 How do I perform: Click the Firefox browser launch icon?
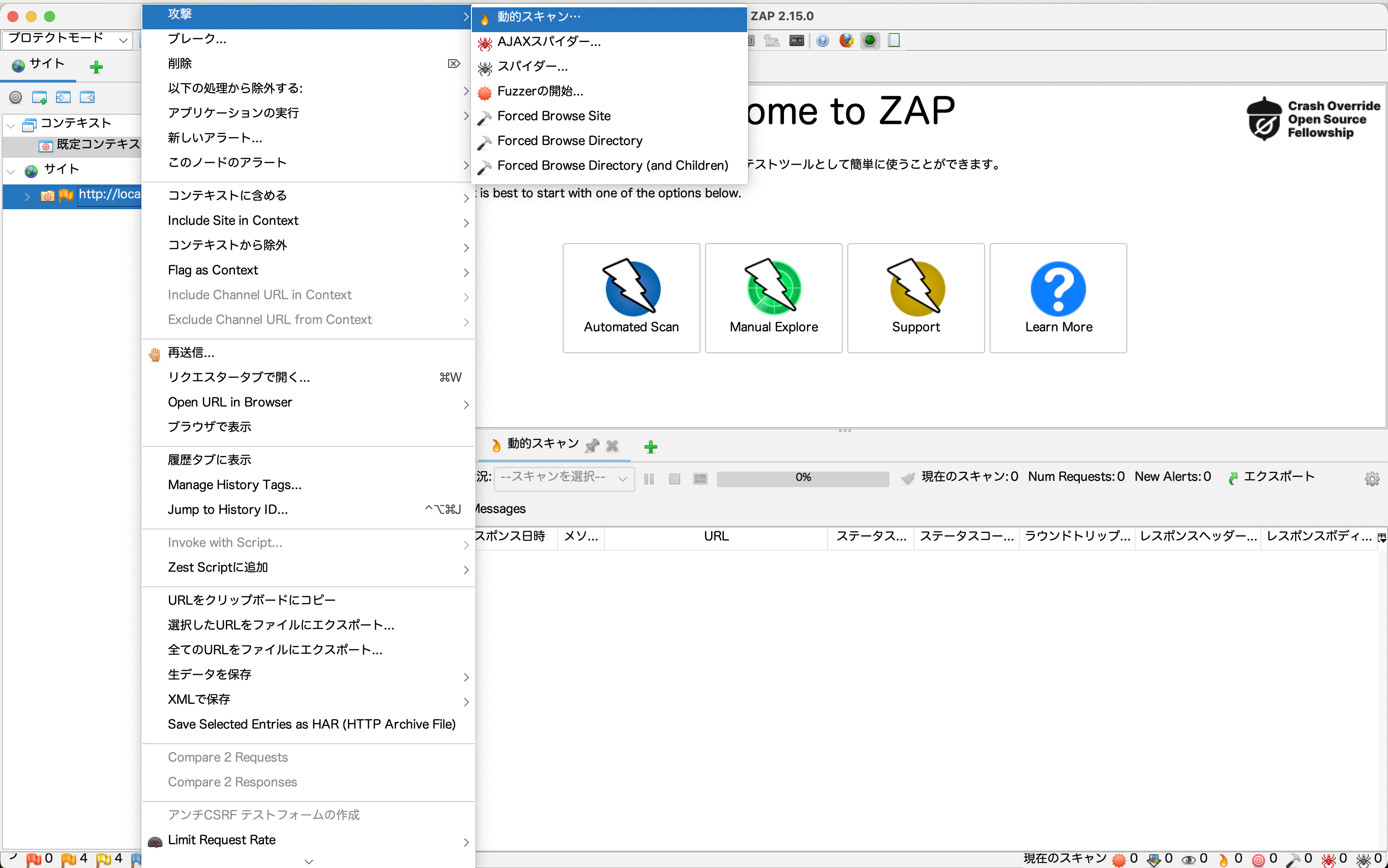tap(846, 40)
